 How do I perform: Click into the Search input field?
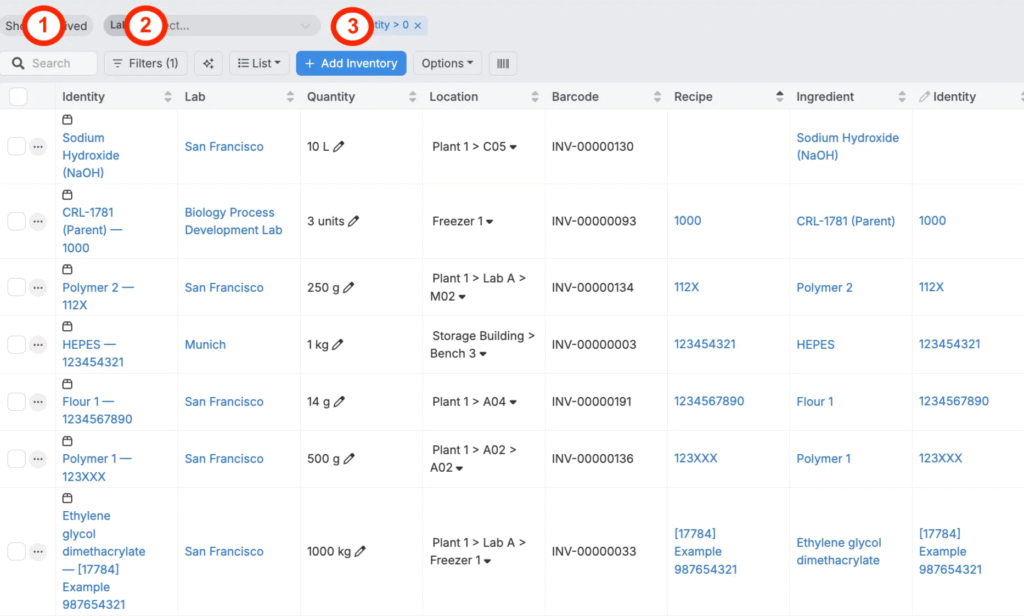point(55,63)
